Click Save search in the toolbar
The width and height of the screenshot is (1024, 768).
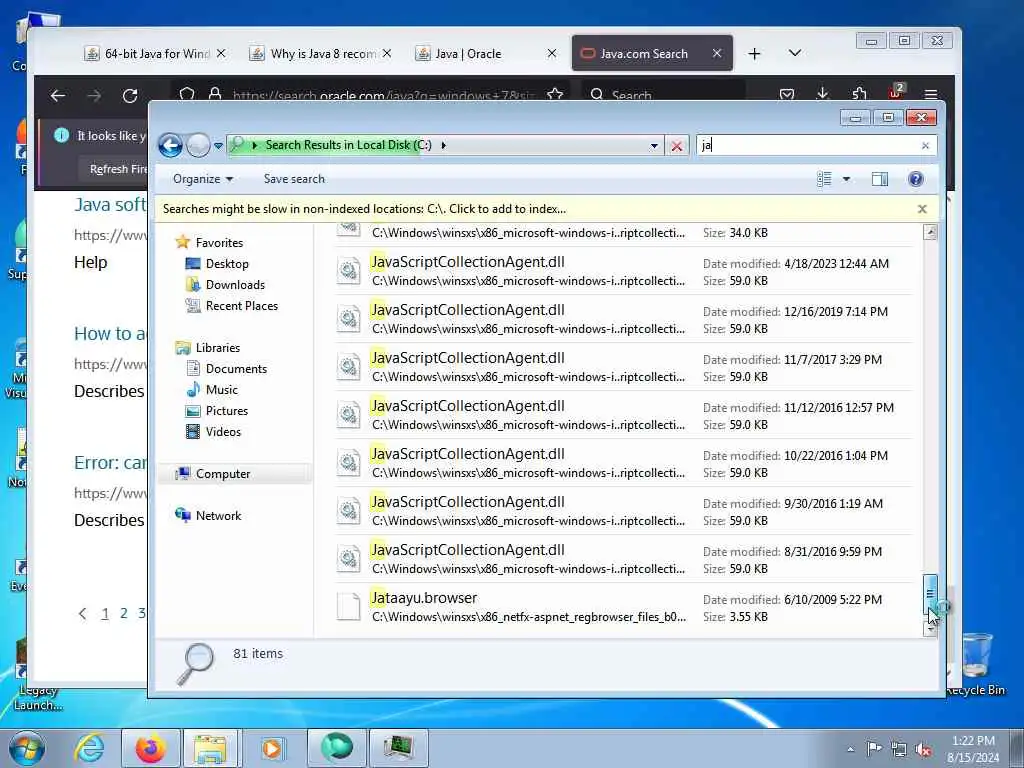[x=294, y=179]
